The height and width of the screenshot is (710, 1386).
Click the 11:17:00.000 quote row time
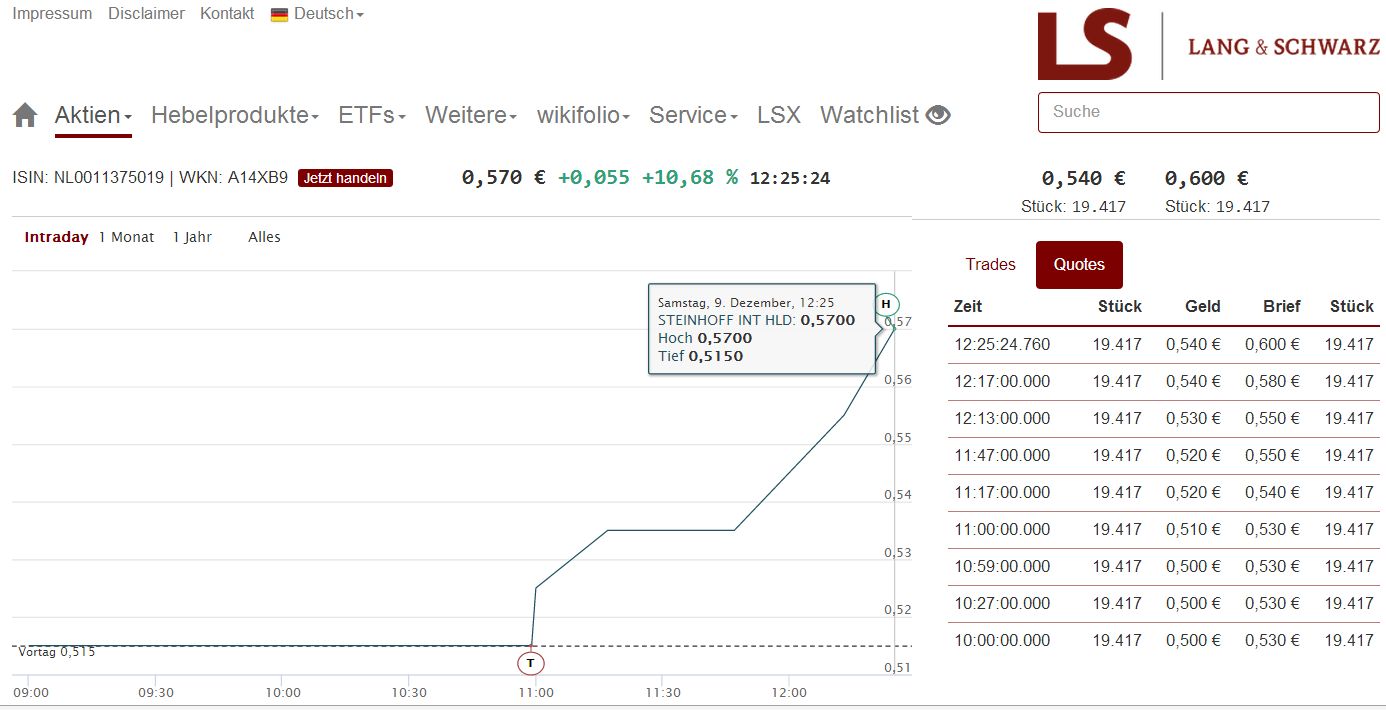coord(1002,493)
